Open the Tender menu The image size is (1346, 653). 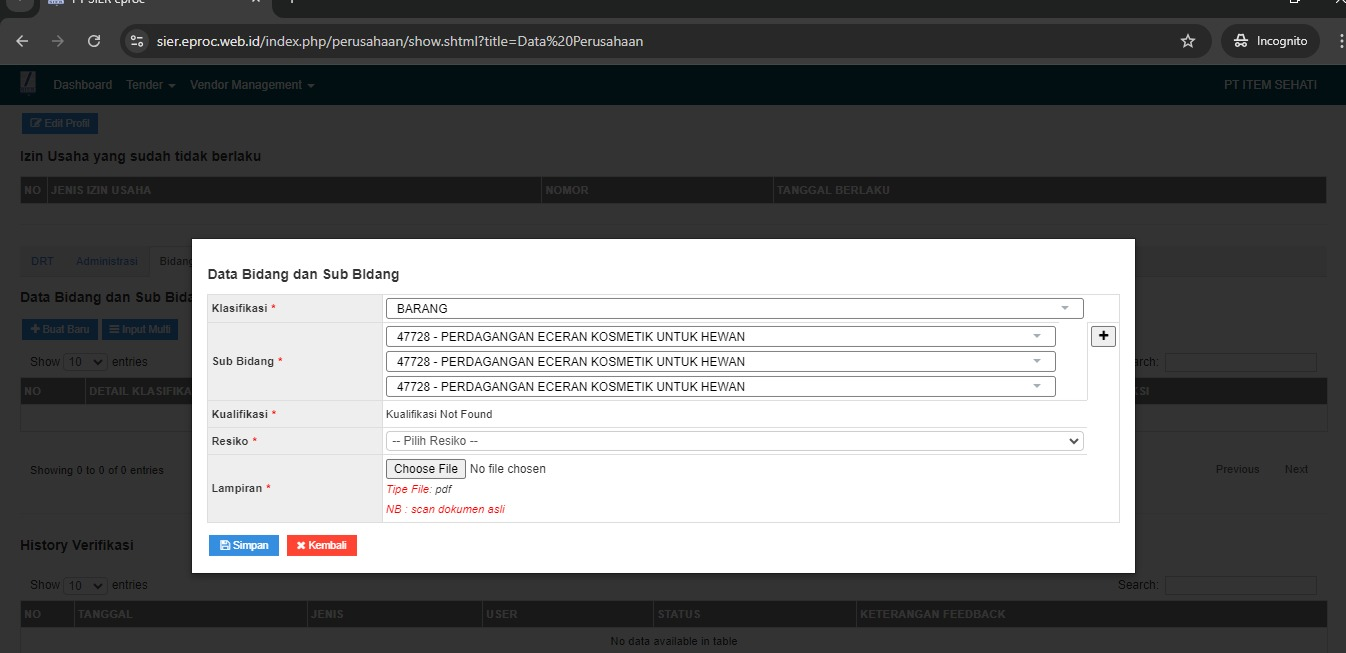[150, 85]
